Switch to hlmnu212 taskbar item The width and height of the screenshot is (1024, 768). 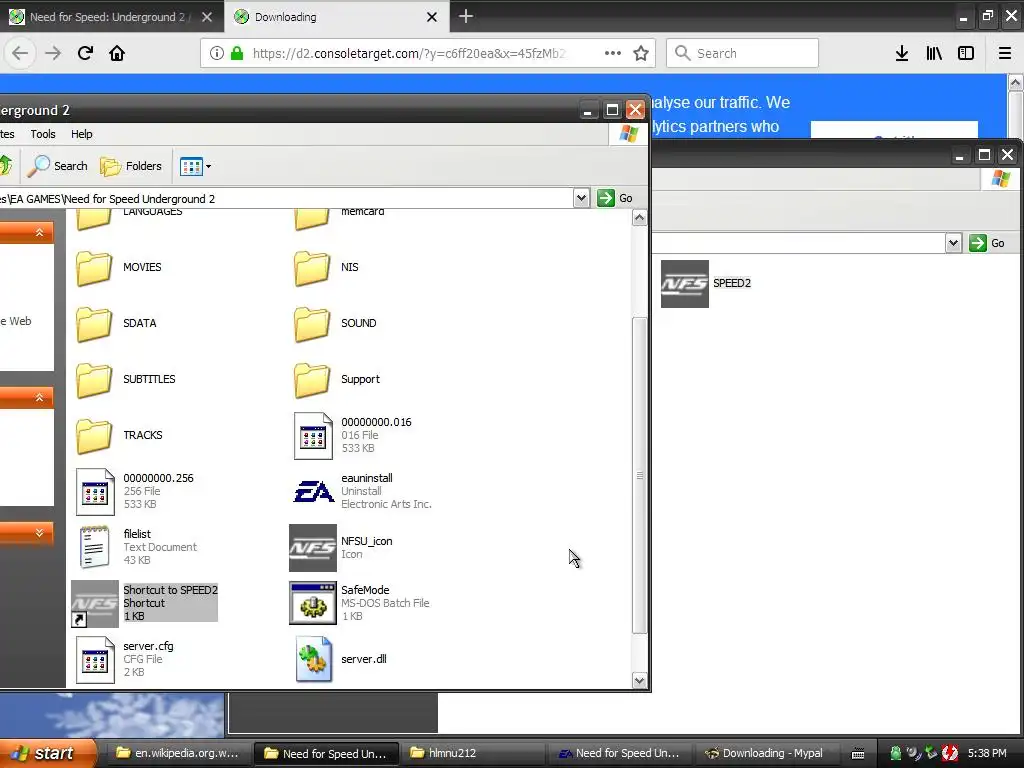click(473, 753)
